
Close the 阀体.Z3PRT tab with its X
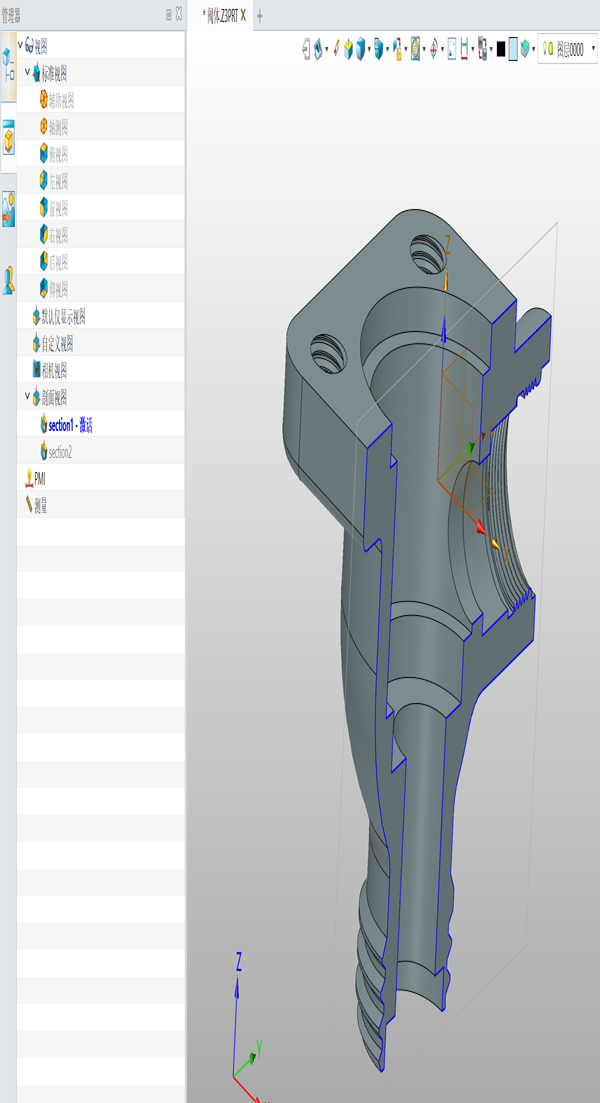(x=243, y=15)
